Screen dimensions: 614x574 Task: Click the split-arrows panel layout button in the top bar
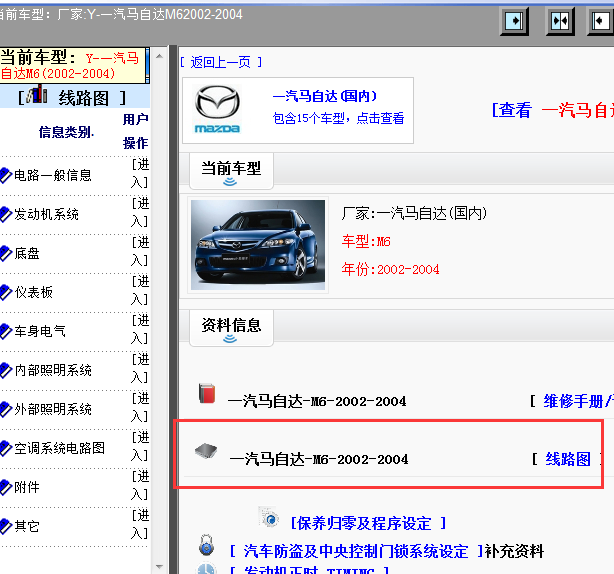point(560,21)
